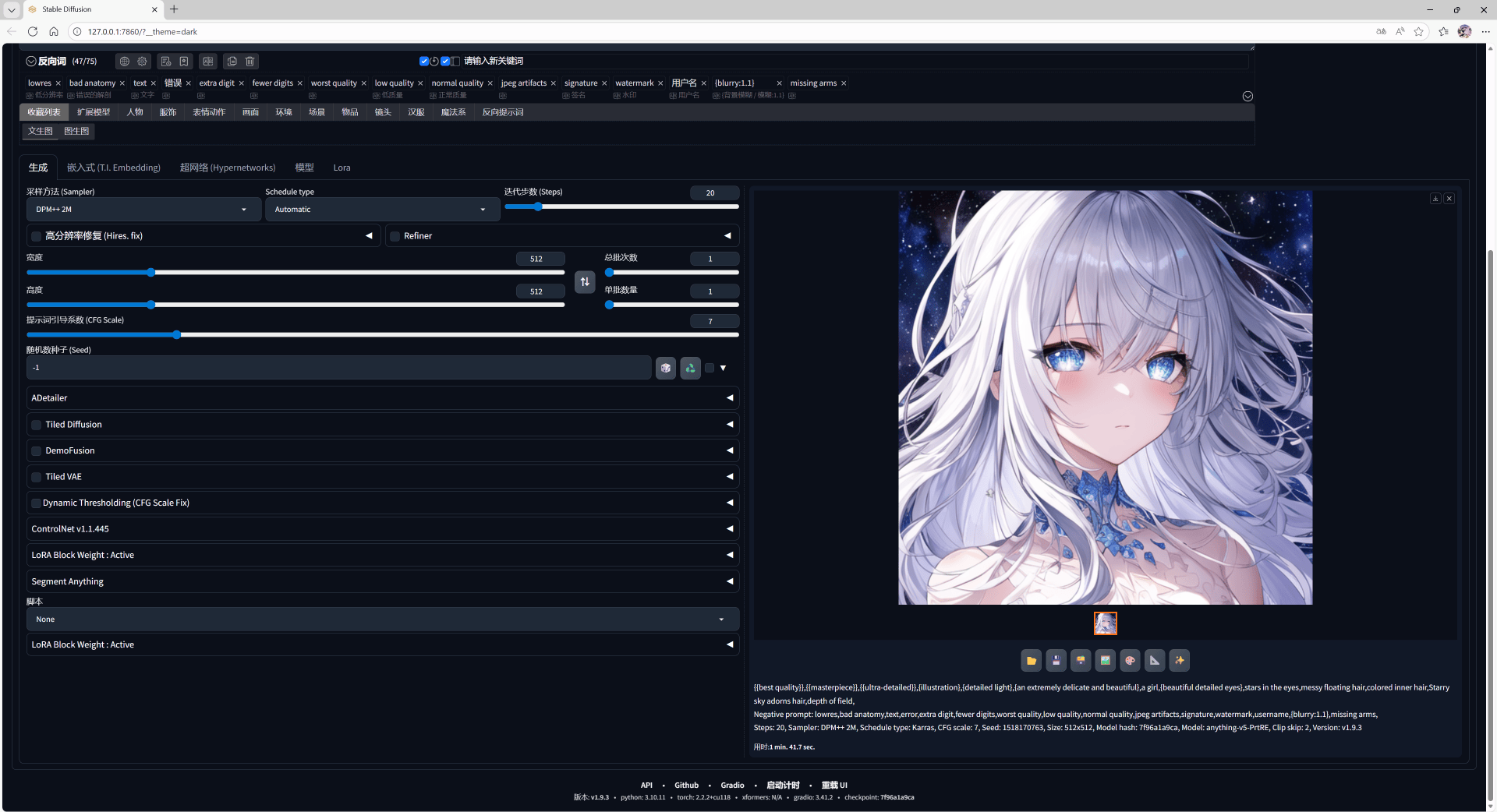Open the Schedule type Automatic dropdown

point(382,210)
